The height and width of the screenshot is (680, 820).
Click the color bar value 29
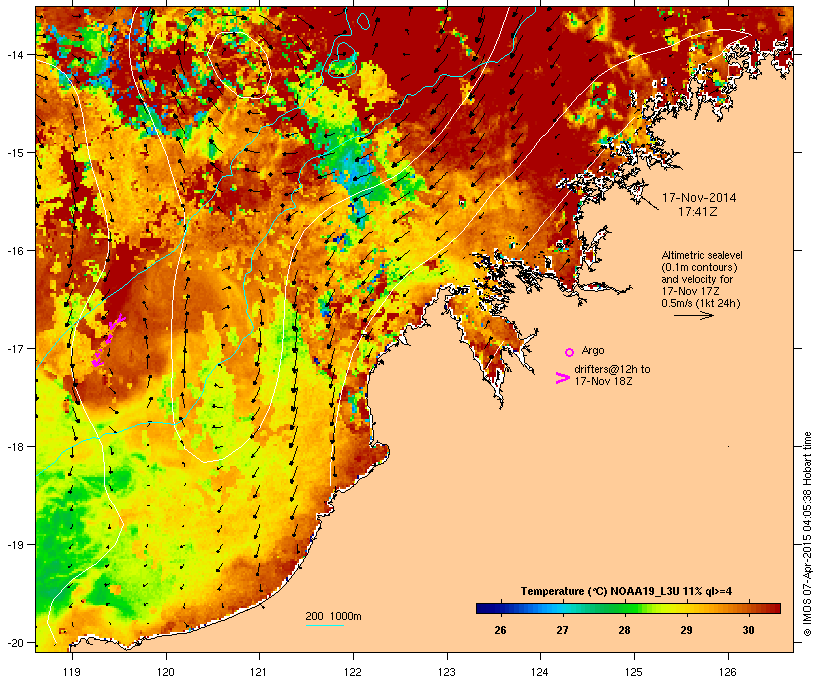click(686, 630)
